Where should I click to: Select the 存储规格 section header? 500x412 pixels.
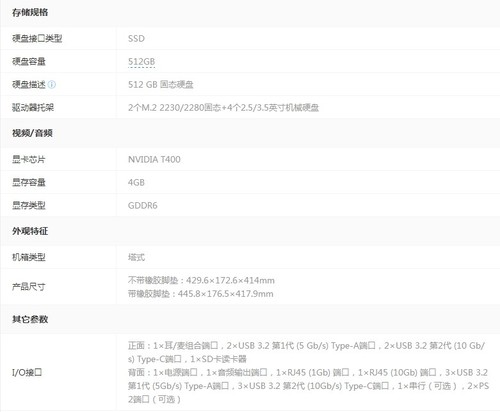coord(30,13)
